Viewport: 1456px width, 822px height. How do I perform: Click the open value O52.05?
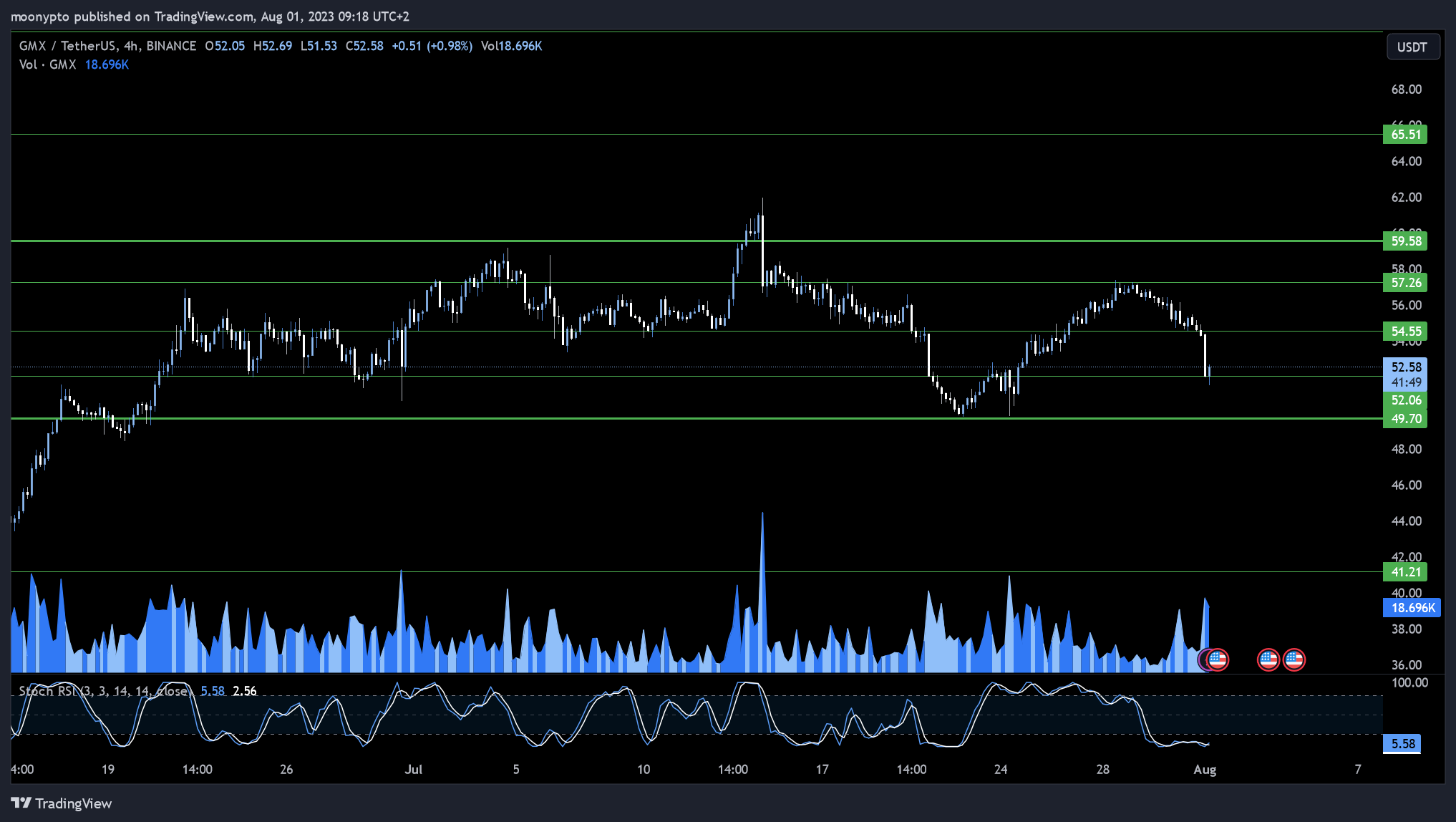click(x=225, y=46)
